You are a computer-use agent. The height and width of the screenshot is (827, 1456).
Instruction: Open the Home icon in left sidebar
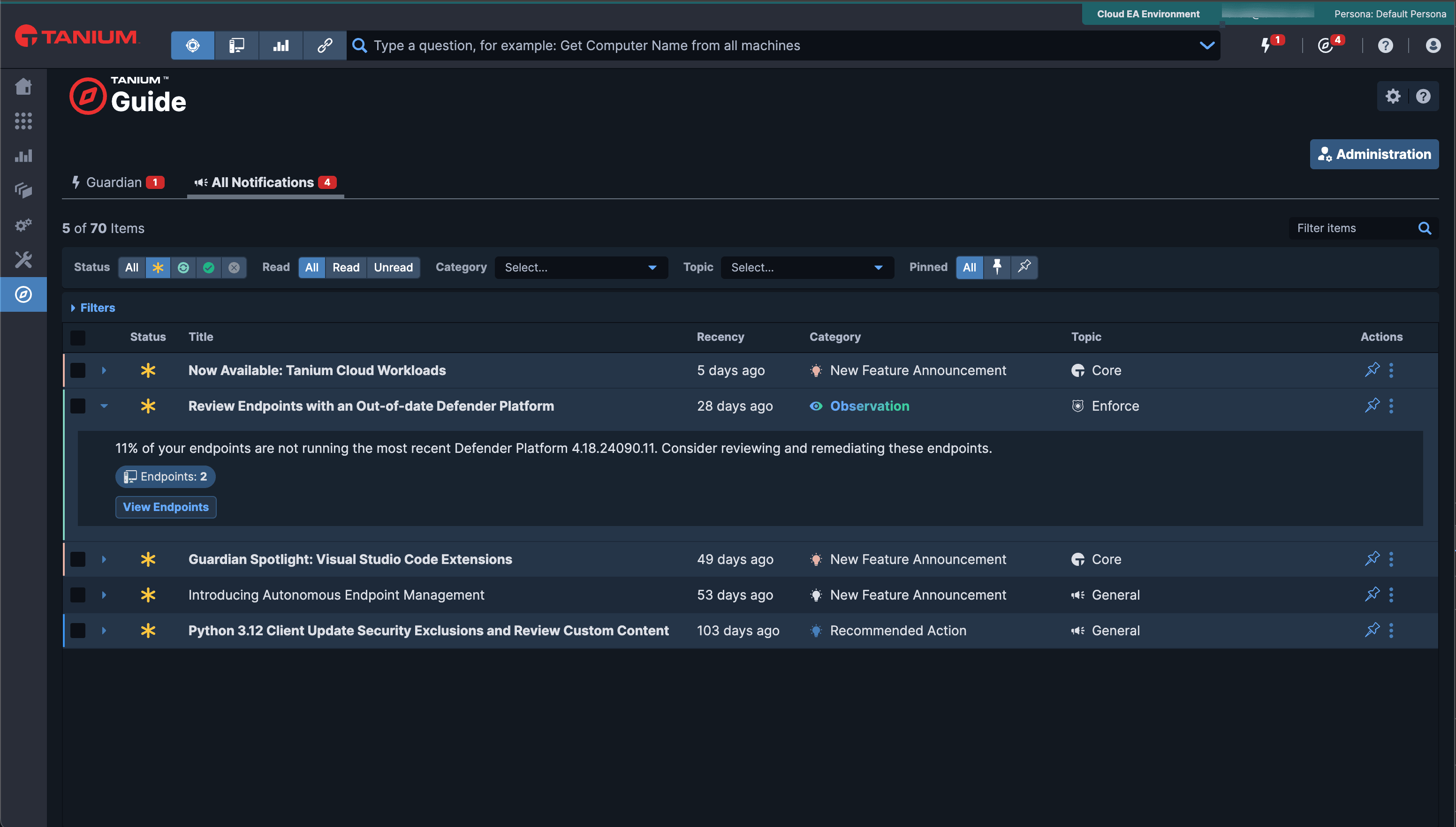tap(23, 86)
